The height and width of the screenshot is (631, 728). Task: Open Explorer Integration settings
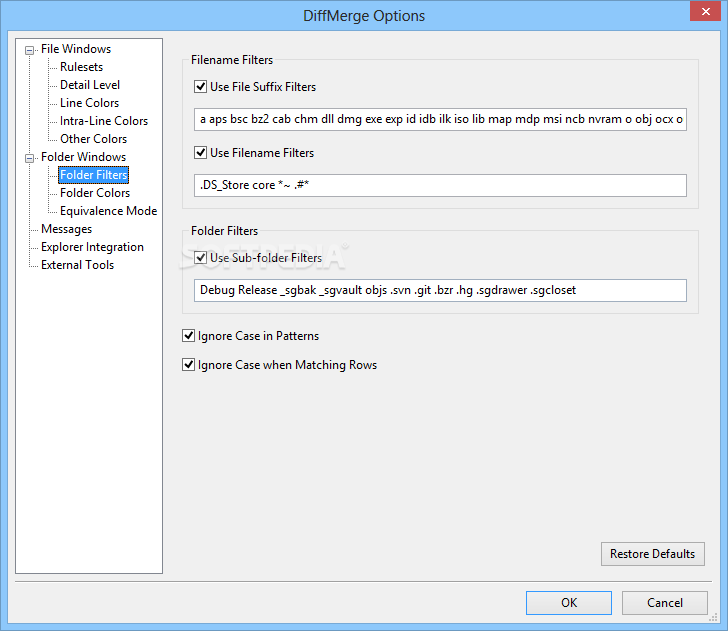click(x=92, y=247)
